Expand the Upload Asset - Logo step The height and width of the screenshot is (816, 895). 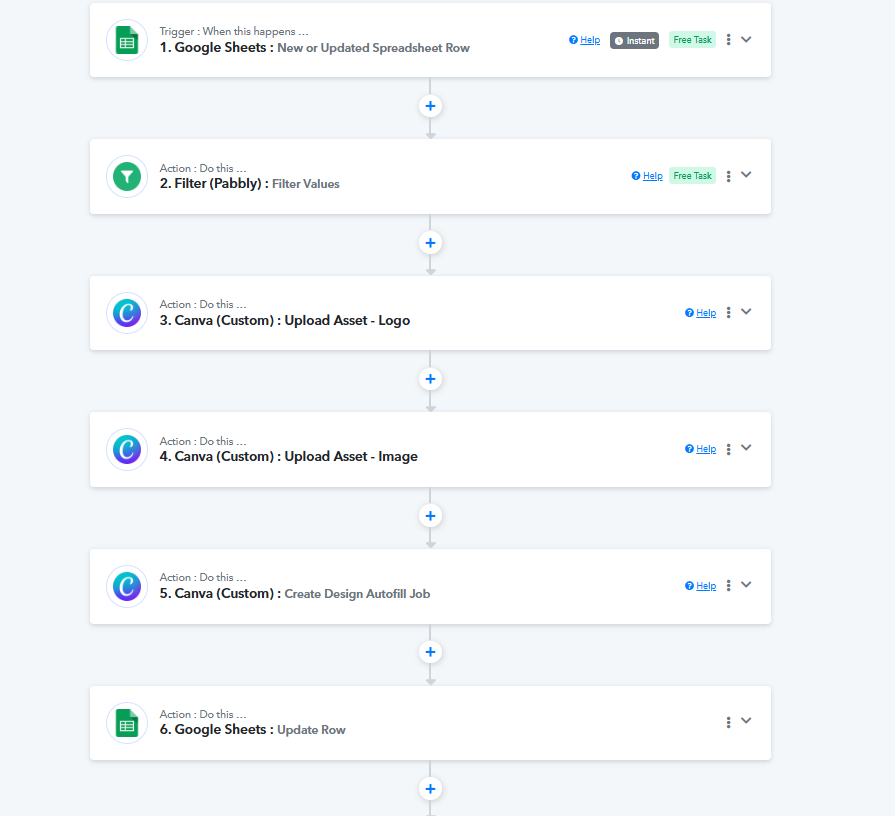(x=746, y=312)
